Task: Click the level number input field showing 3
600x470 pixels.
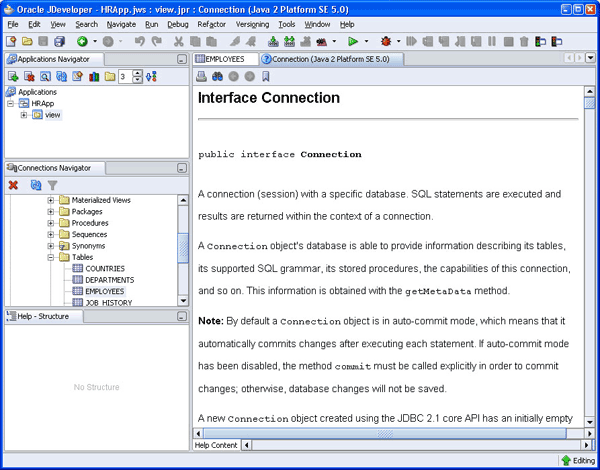Action: point(125,77)
